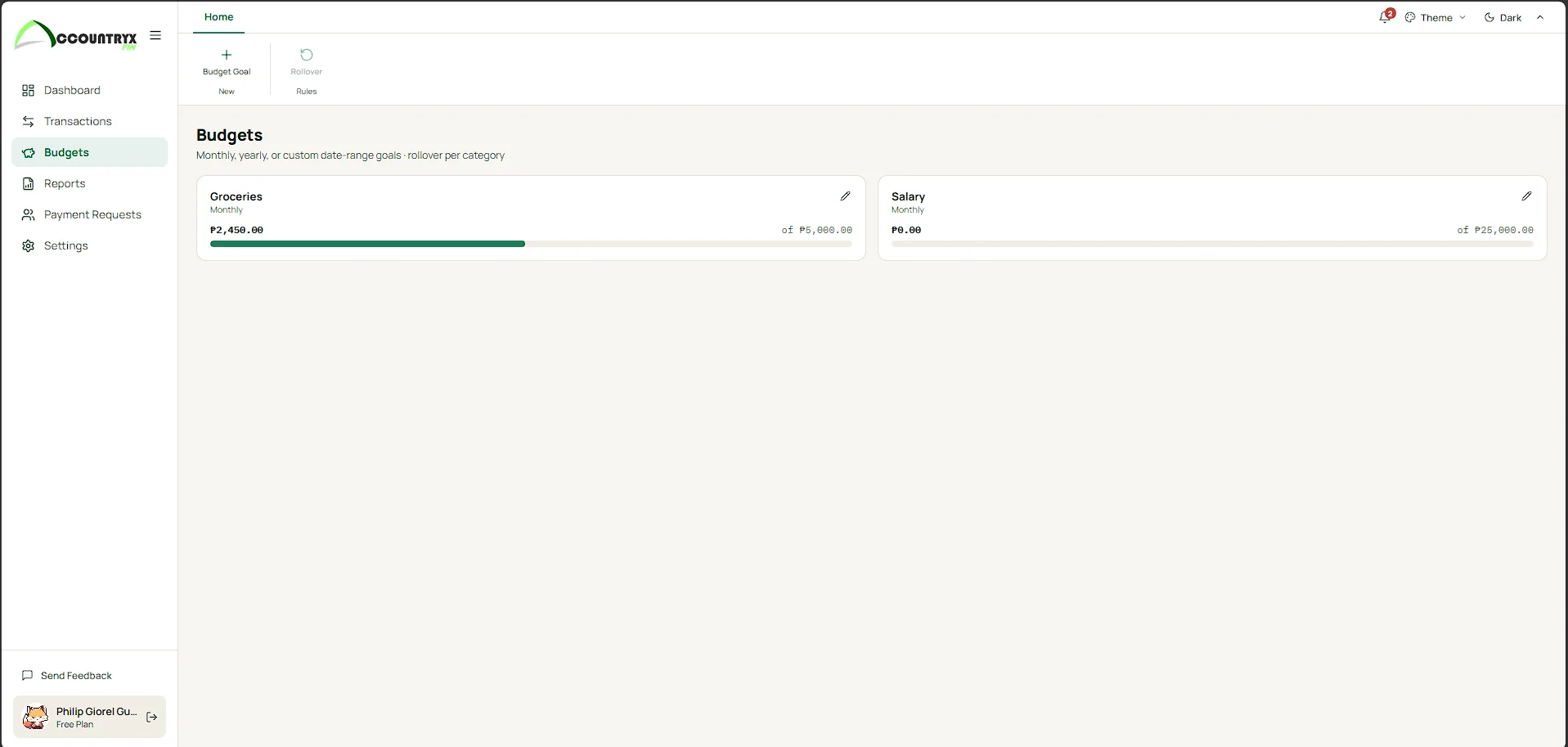Open Payment Requests from the sidebar
Image resolution: width=1568 pixels, height=747 pixels.
coord(89,214)
